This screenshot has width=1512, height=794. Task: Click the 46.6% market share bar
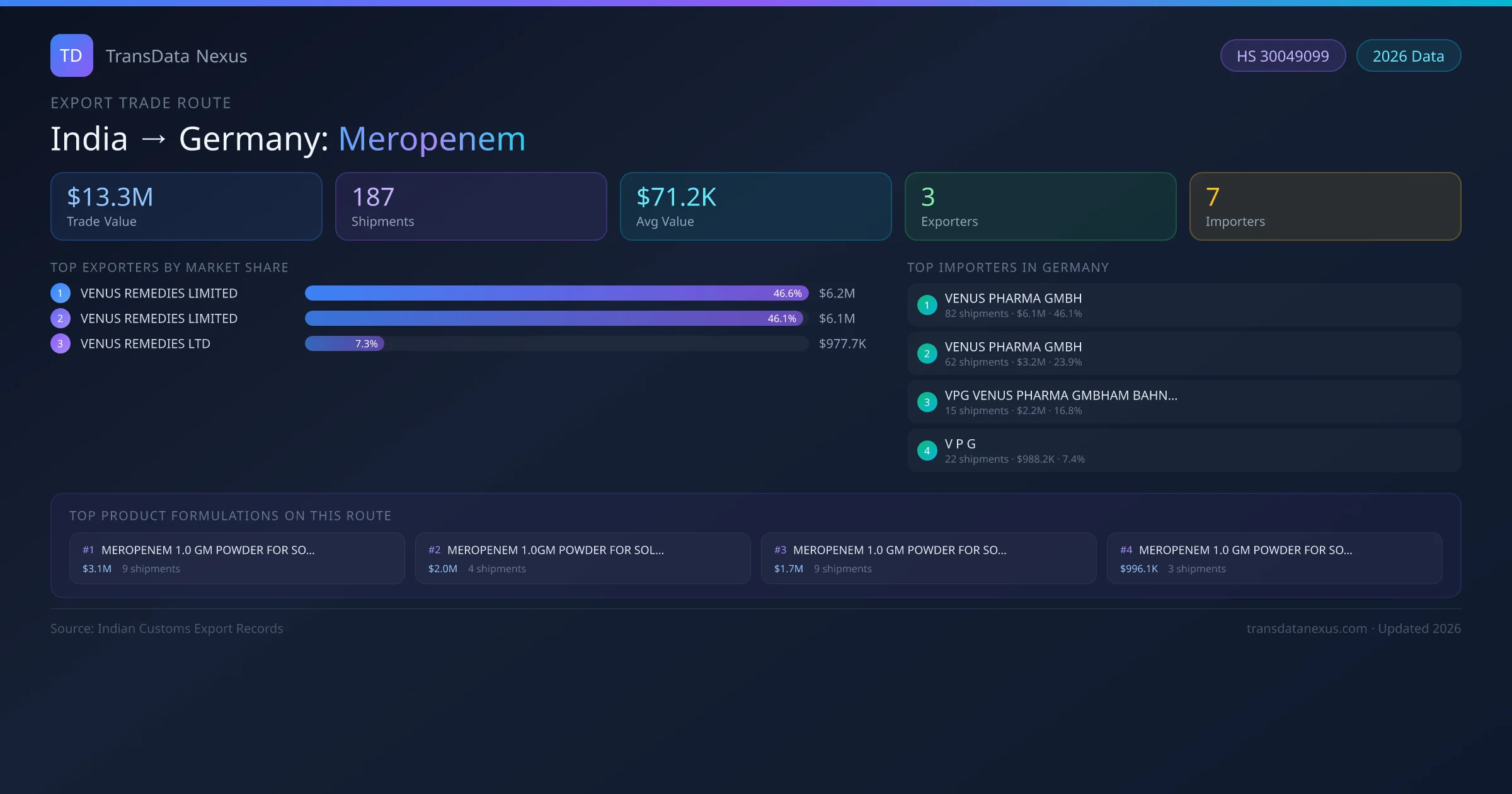pyautogui.click(x=556, y=293)
